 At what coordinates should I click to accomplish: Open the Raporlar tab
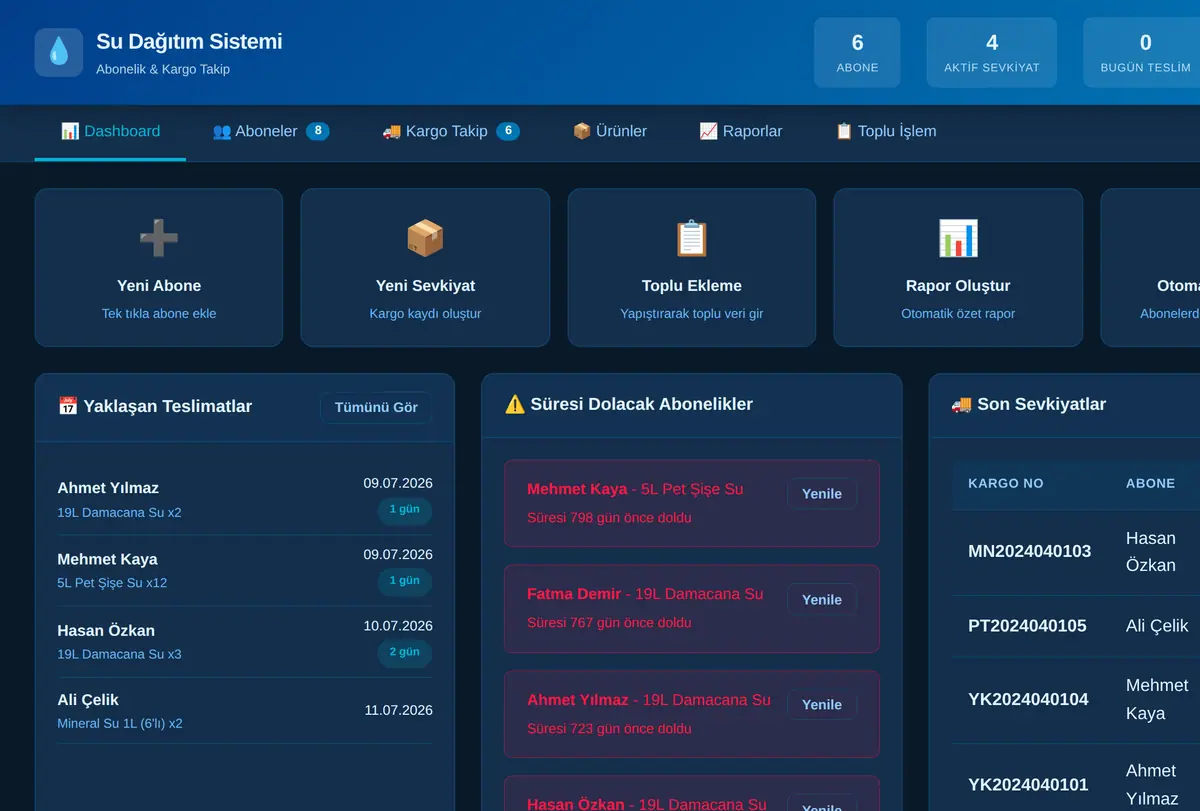(741, 131)
